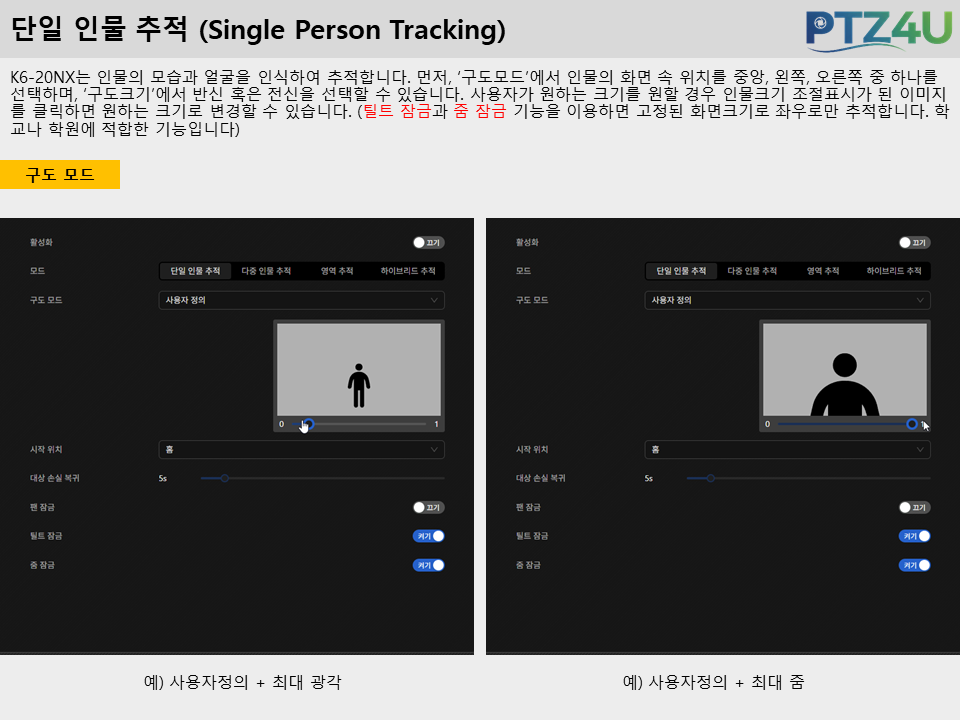Image resolution: width=960 pixels, height=720 pixels.
Task: Open the 시작 위치 홈 dropdown on left
Action: (x=301, y=449)
